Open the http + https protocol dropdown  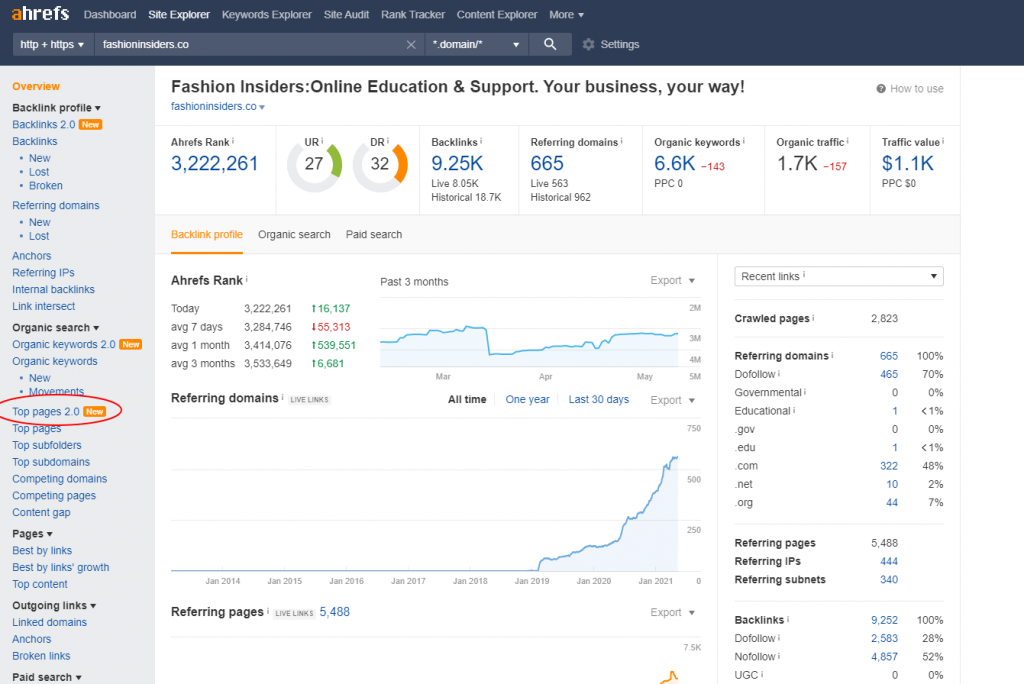pos(53,44)
